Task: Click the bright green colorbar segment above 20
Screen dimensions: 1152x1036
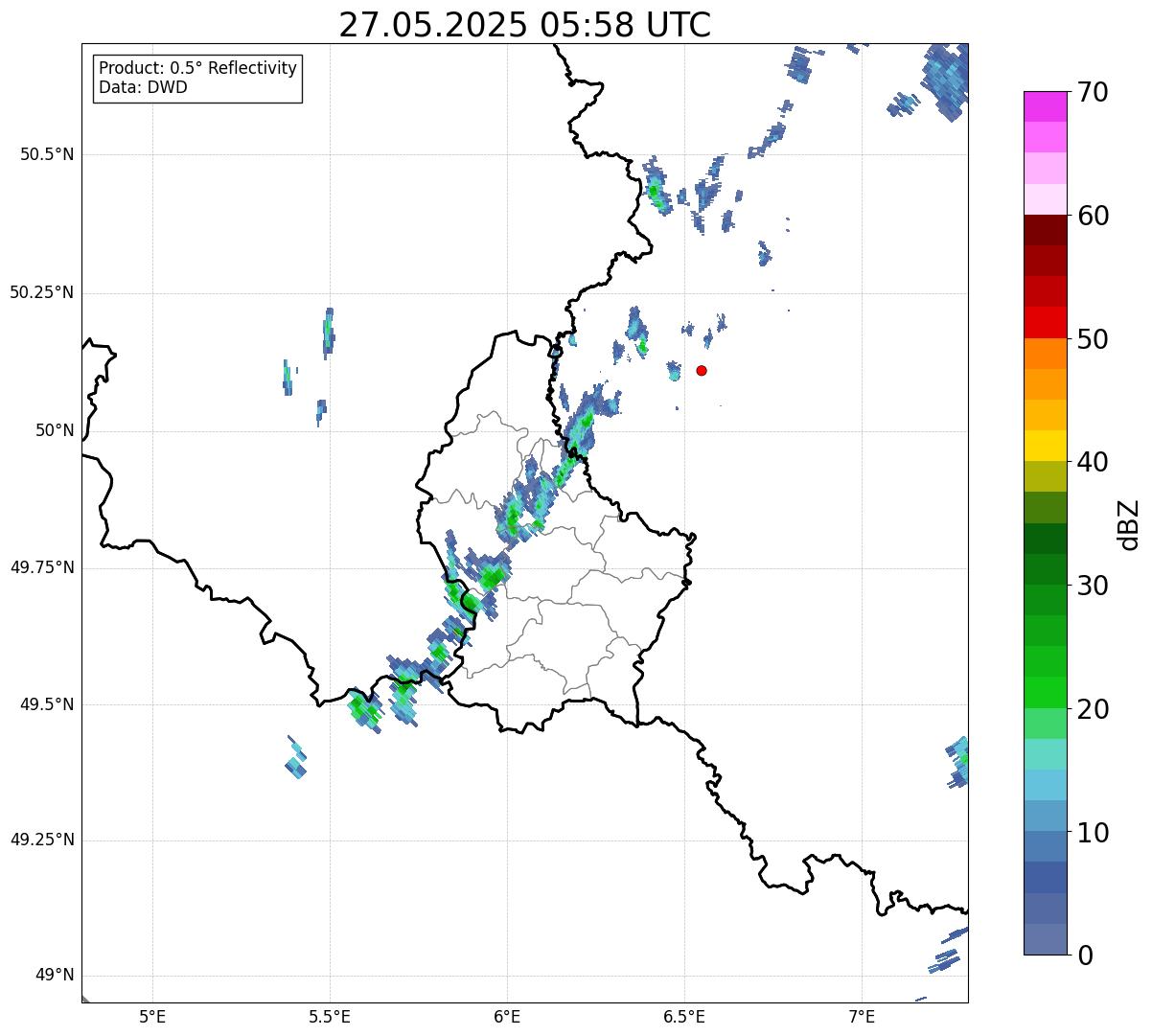Action: (x=1044, y=692)
